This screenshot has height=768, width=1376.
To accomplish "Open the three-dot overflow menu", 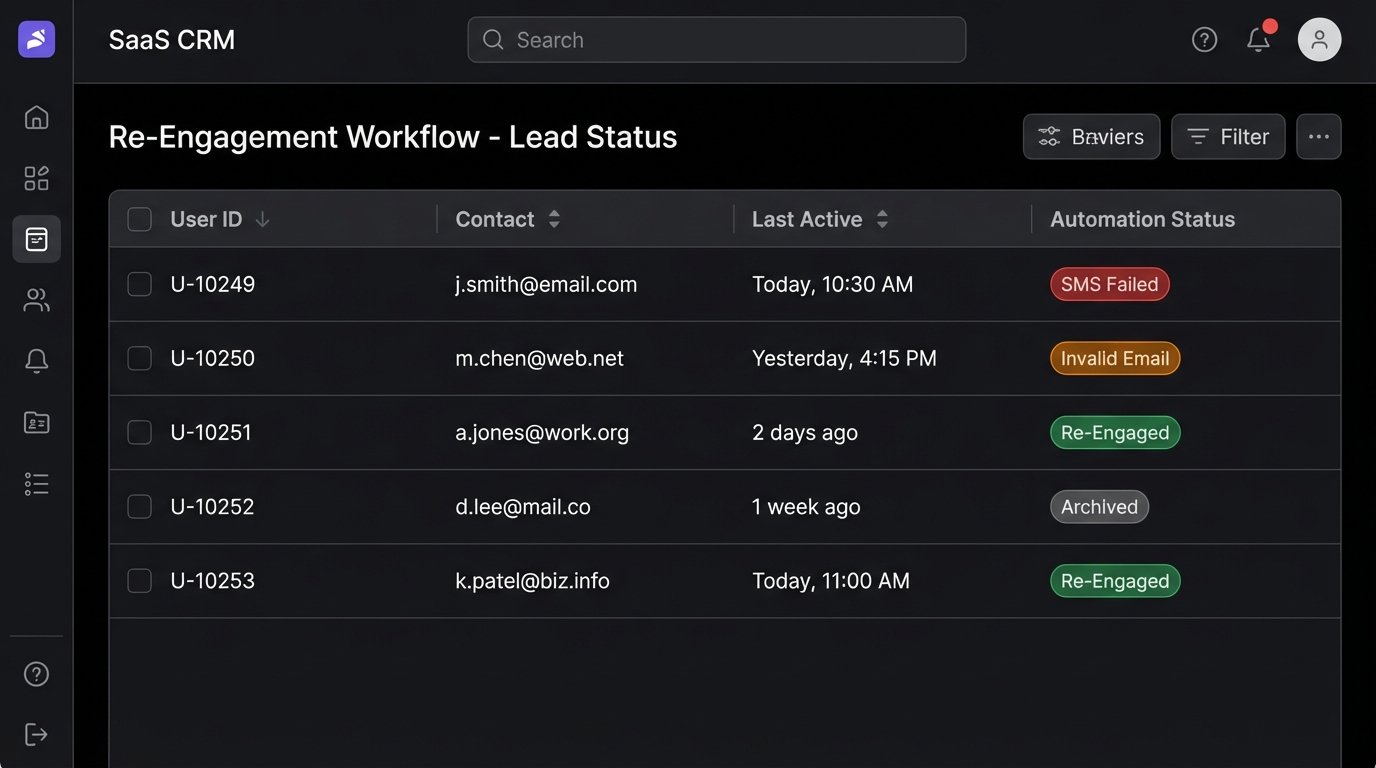I will point(1319,136).
